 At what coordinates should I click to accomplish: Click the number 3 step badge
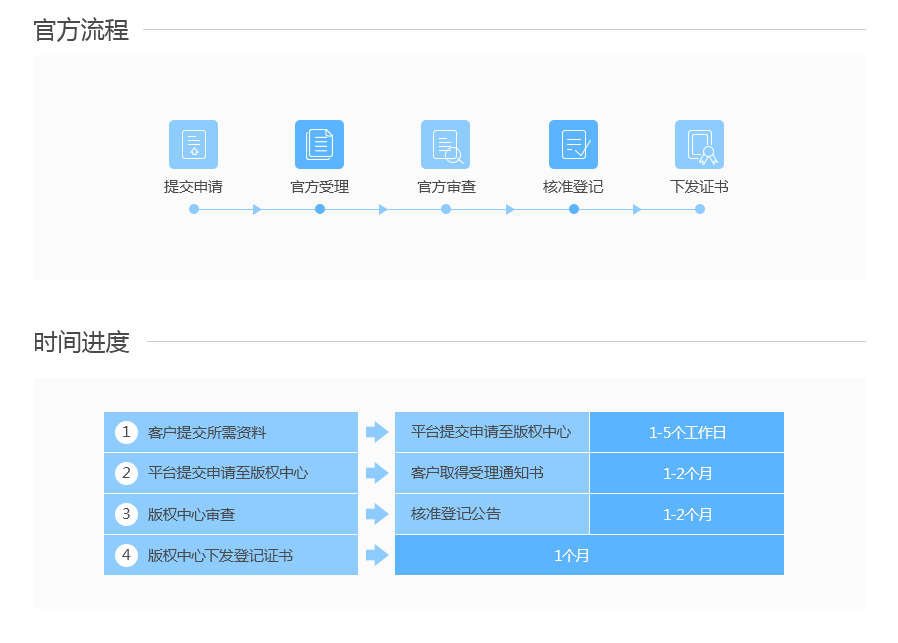[x=126, y=514]
